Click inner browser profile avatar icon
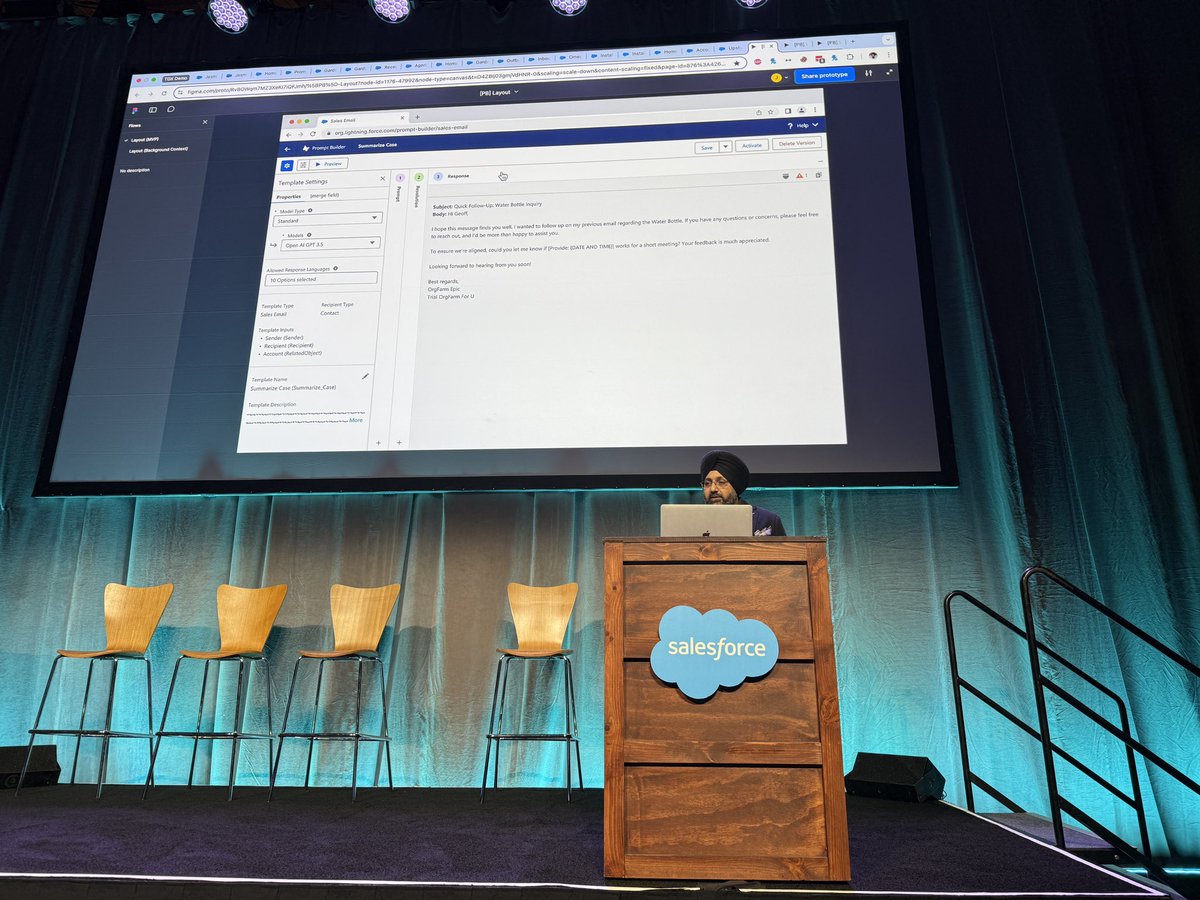The width and height of the screenshot is (1200, 900). point(802,109)
